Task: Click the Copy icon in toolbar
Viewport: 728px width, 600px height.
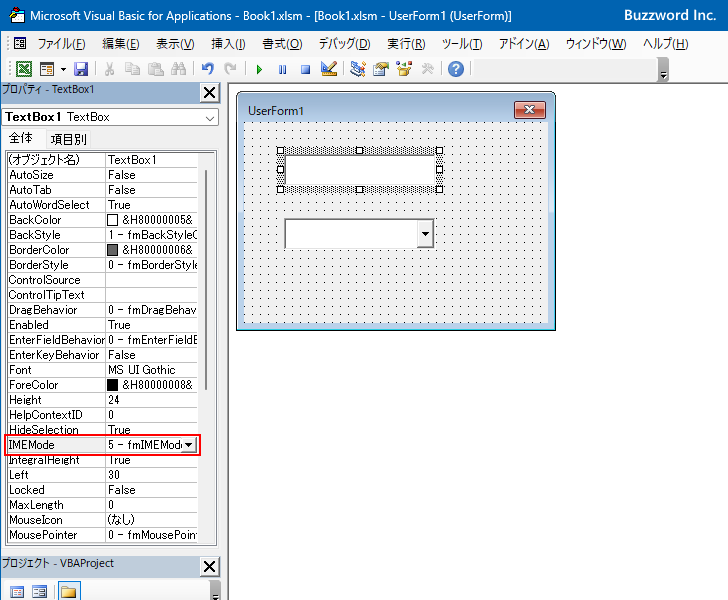Action: [132, 69]
